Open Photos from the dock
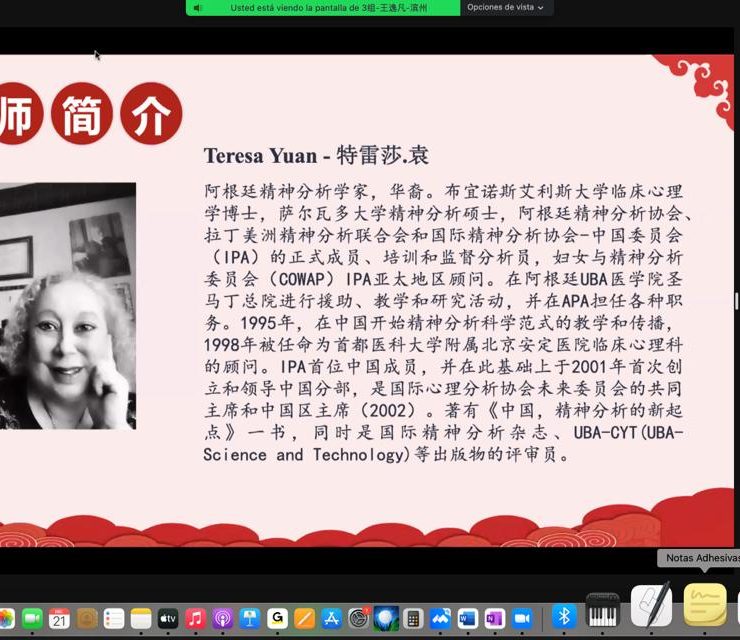The width and height of the screenshot is (740, 640). click(6, 619)
